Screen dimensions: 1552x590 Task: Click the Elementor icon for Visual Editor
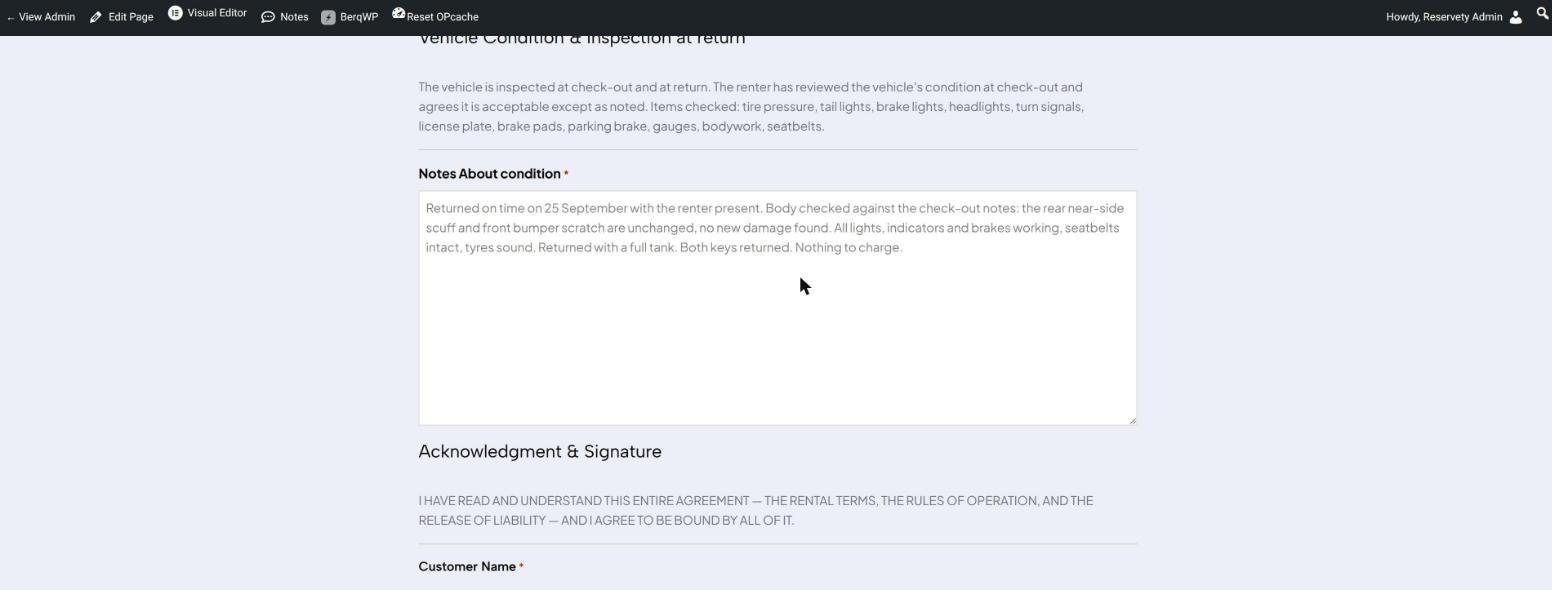pyautogui.click(x=175, y=14)
